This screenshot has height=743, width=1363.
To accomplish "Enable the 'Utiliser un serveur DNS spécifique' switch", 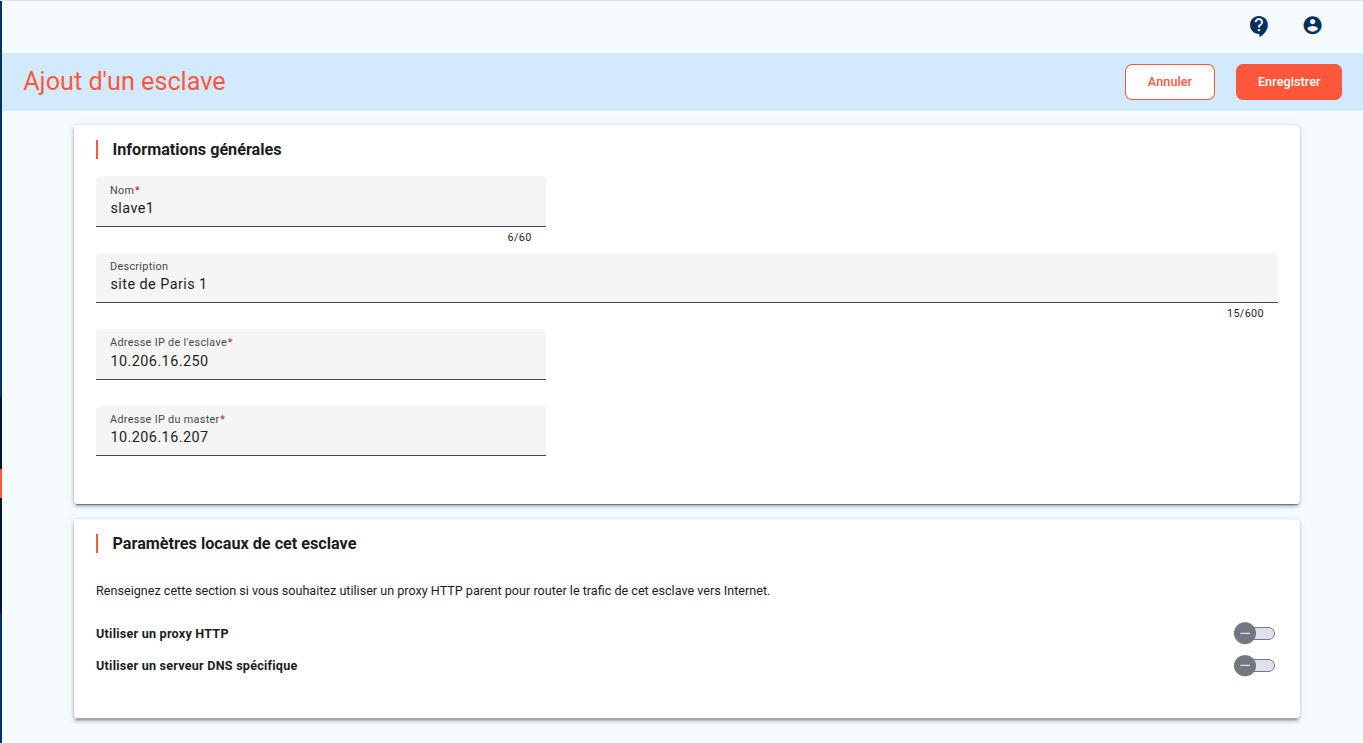I will [1254, 665].
